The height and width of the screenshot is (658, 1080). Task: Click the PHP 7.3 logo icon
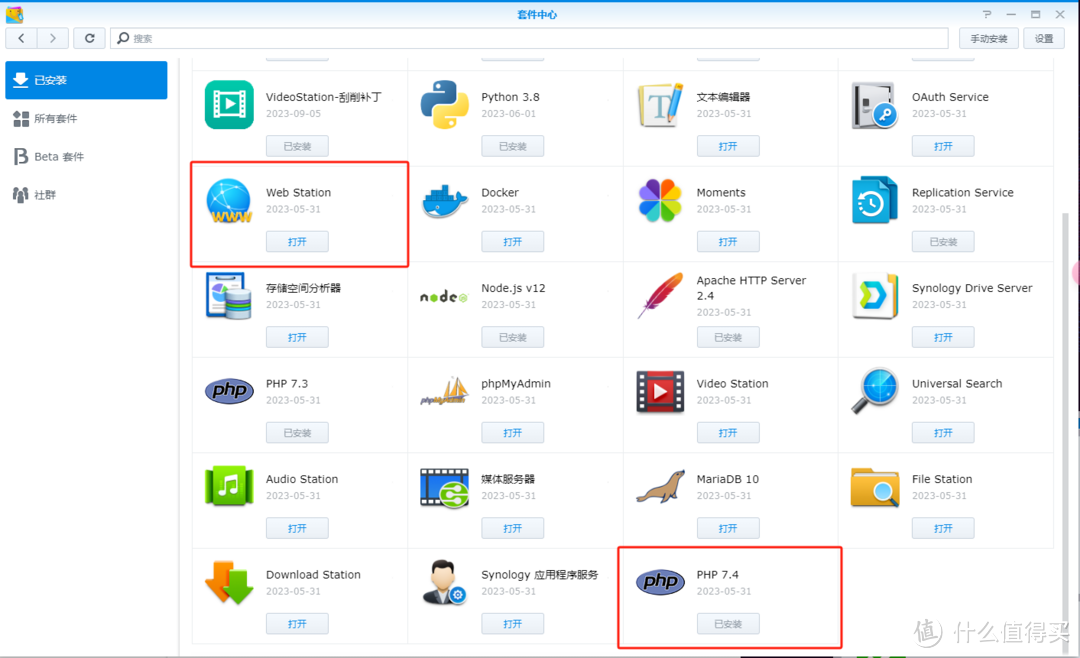click(x=229, y=391)
